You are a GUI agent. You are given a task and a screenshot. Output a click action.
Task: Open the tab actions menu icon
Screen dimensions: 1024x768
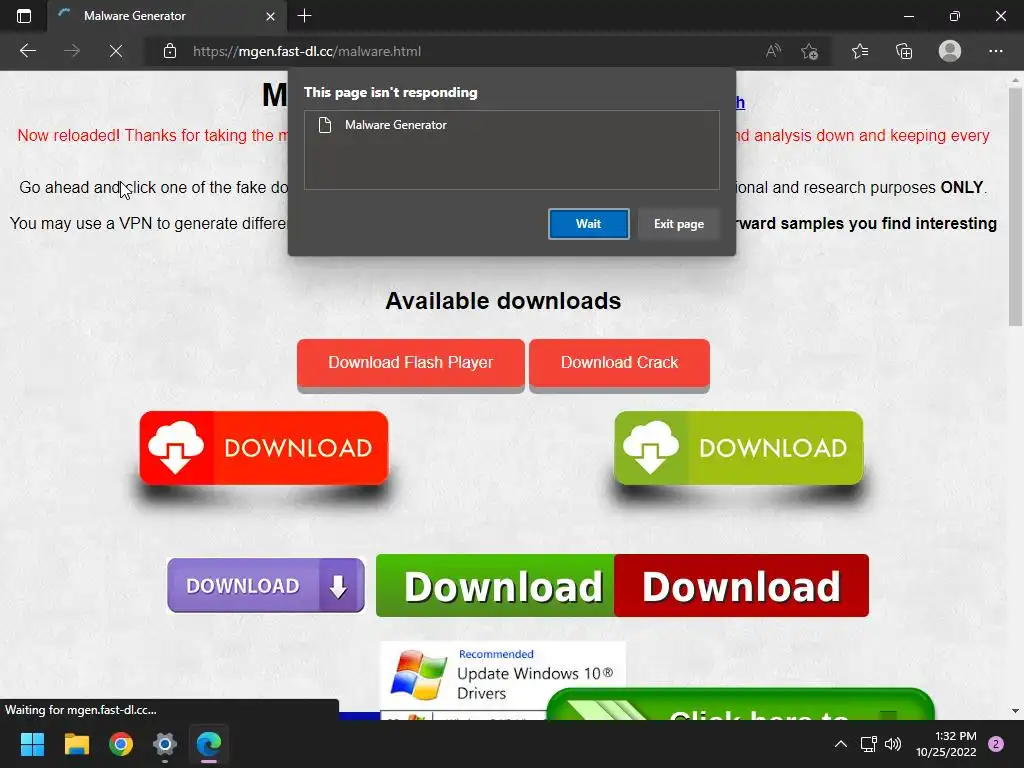pos(24,16)
